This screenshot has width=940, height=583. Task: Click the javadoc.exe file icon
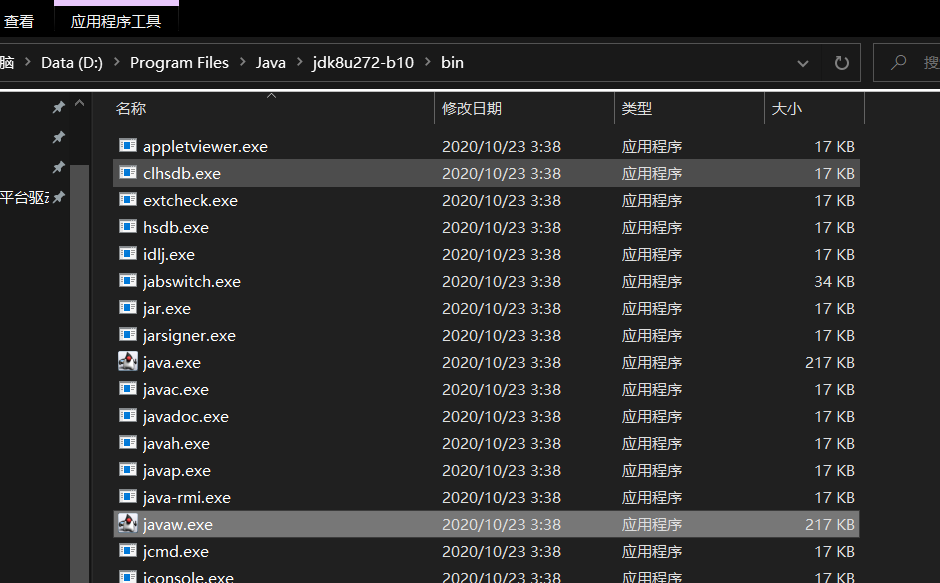[128, 416]
